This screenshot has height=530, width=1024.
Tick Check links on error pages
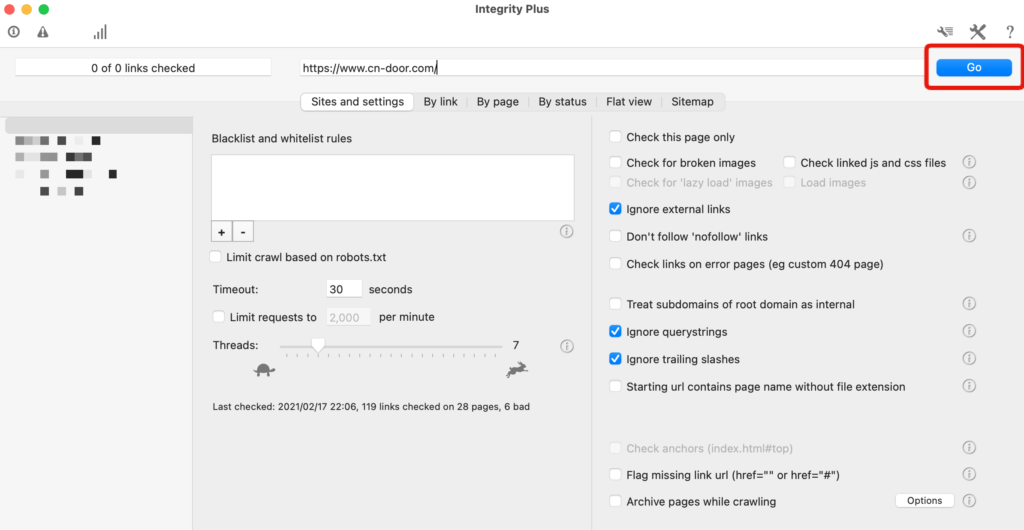pos(615,264)
